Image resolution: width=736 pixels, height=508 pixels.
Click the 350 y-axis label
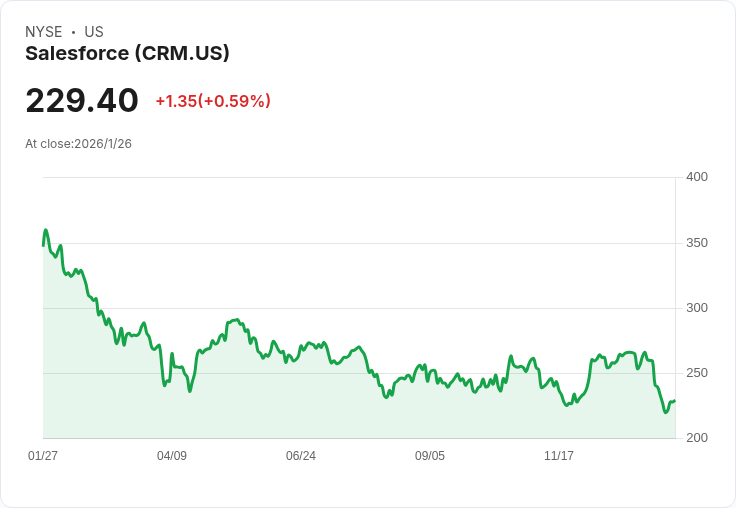(x=697, y=243)
